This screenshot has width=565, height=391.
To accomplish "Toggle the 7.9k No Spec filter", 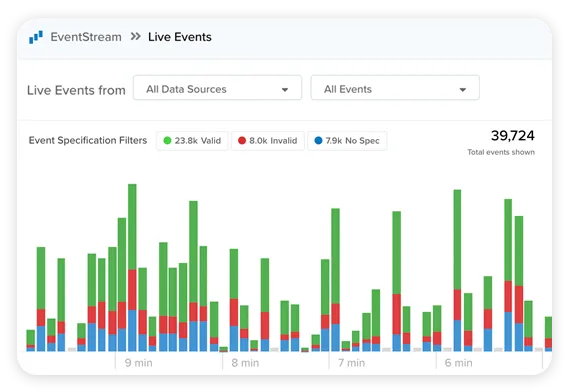I will [347, 141].
